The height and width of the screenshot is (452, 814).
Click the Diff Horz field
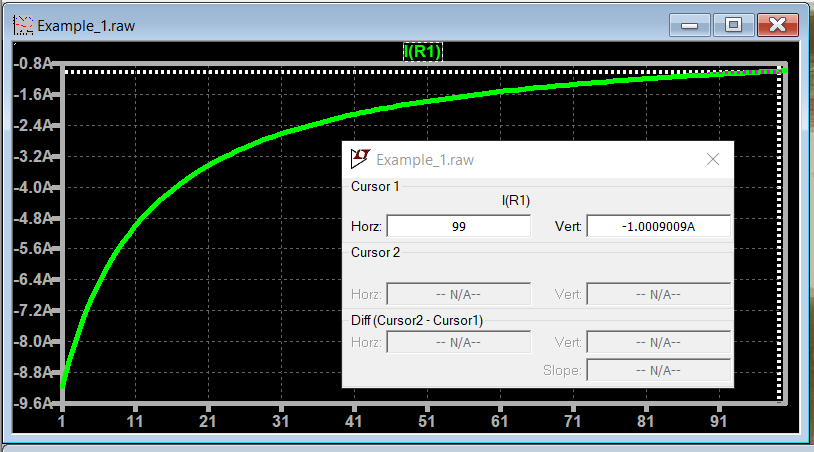point(458,342)
